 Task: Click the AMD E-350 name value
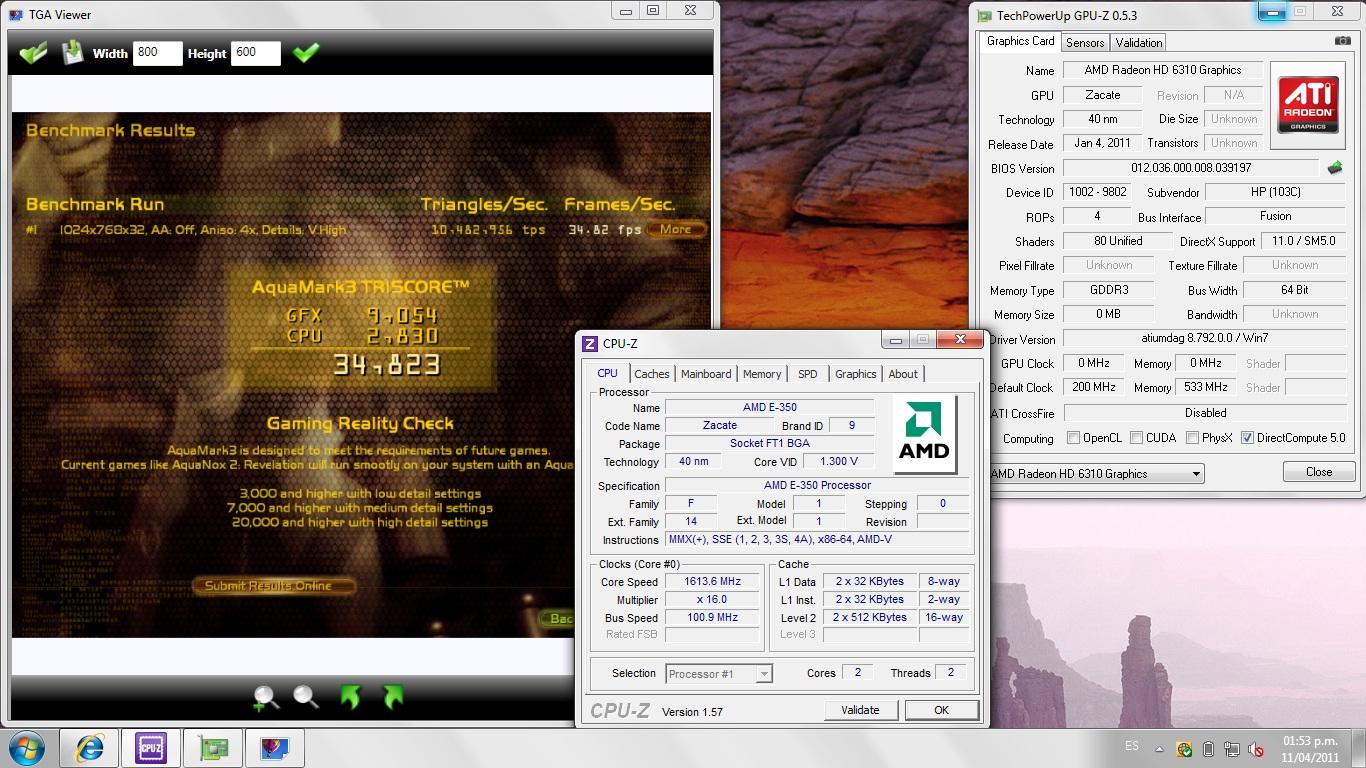tap(770, 407)
